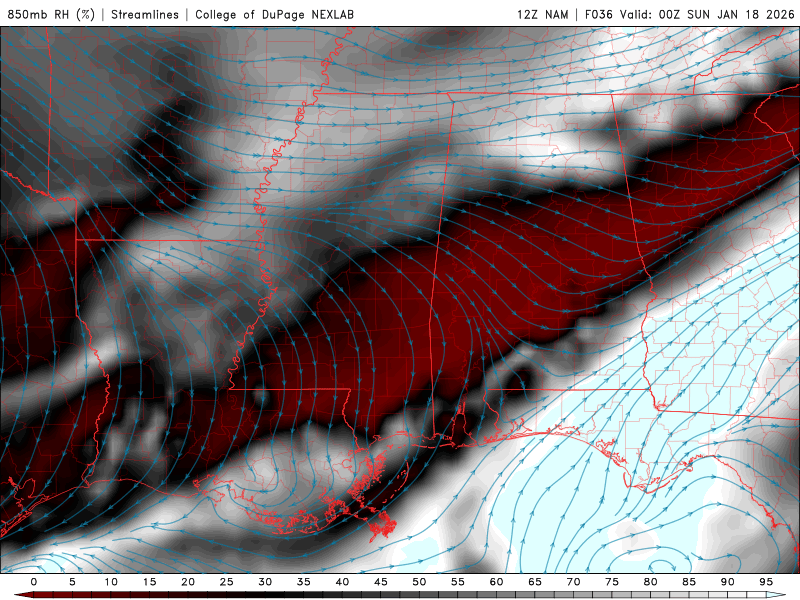
Task: Click the 55 label on the RH scale
Action: pos(458,582)
